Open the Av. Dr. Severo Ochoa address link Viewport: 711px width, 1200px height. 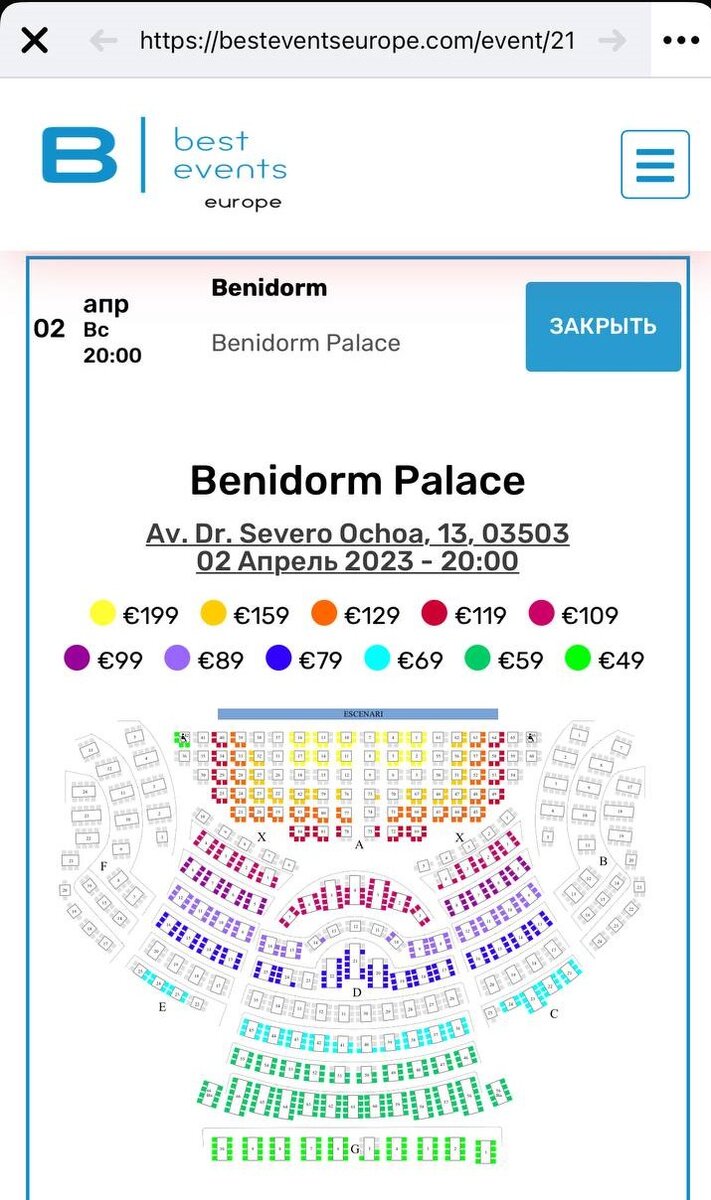[357, 533]
